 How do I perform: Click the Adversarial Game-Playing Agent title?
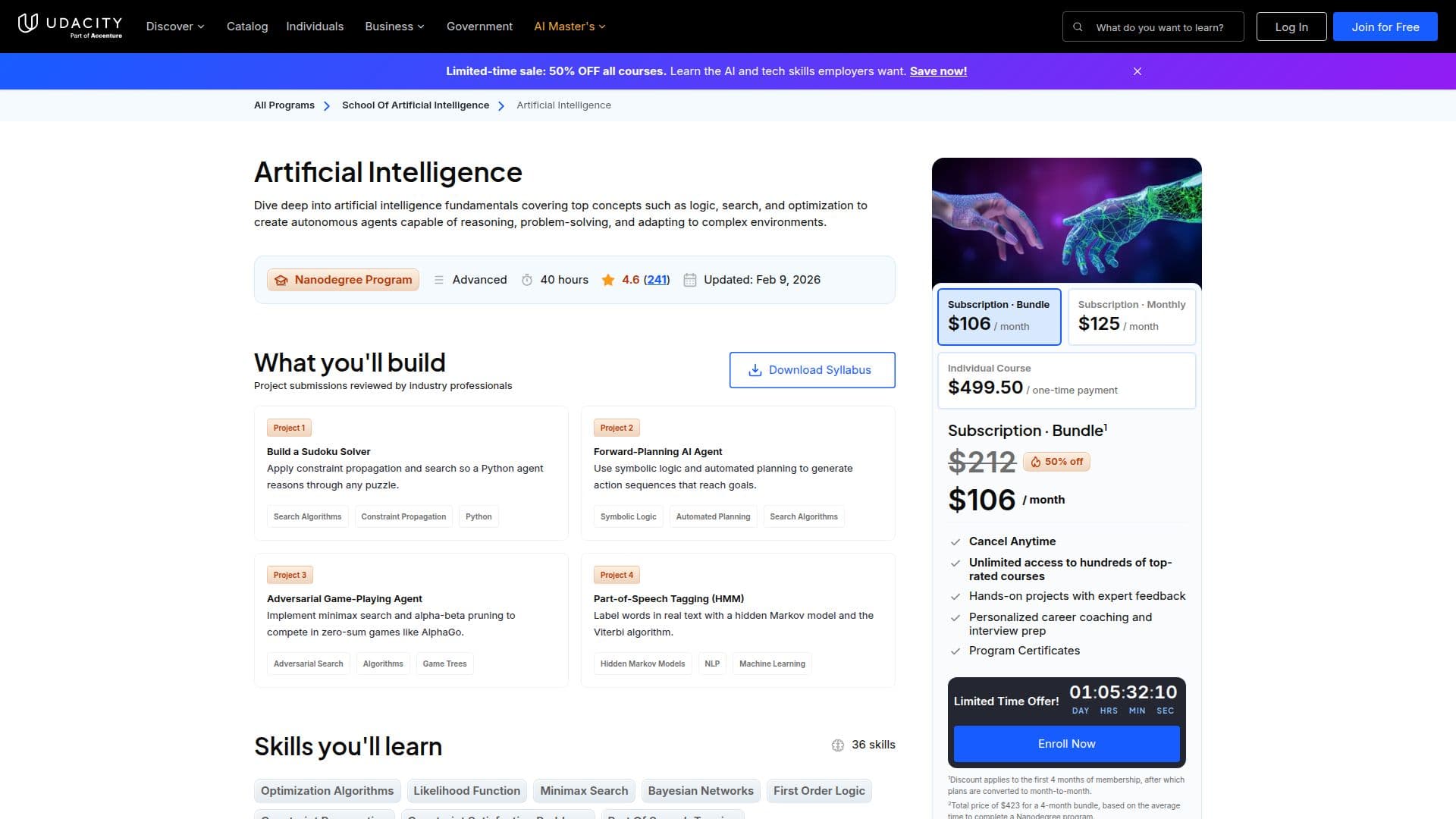click(x=344, y=599)
